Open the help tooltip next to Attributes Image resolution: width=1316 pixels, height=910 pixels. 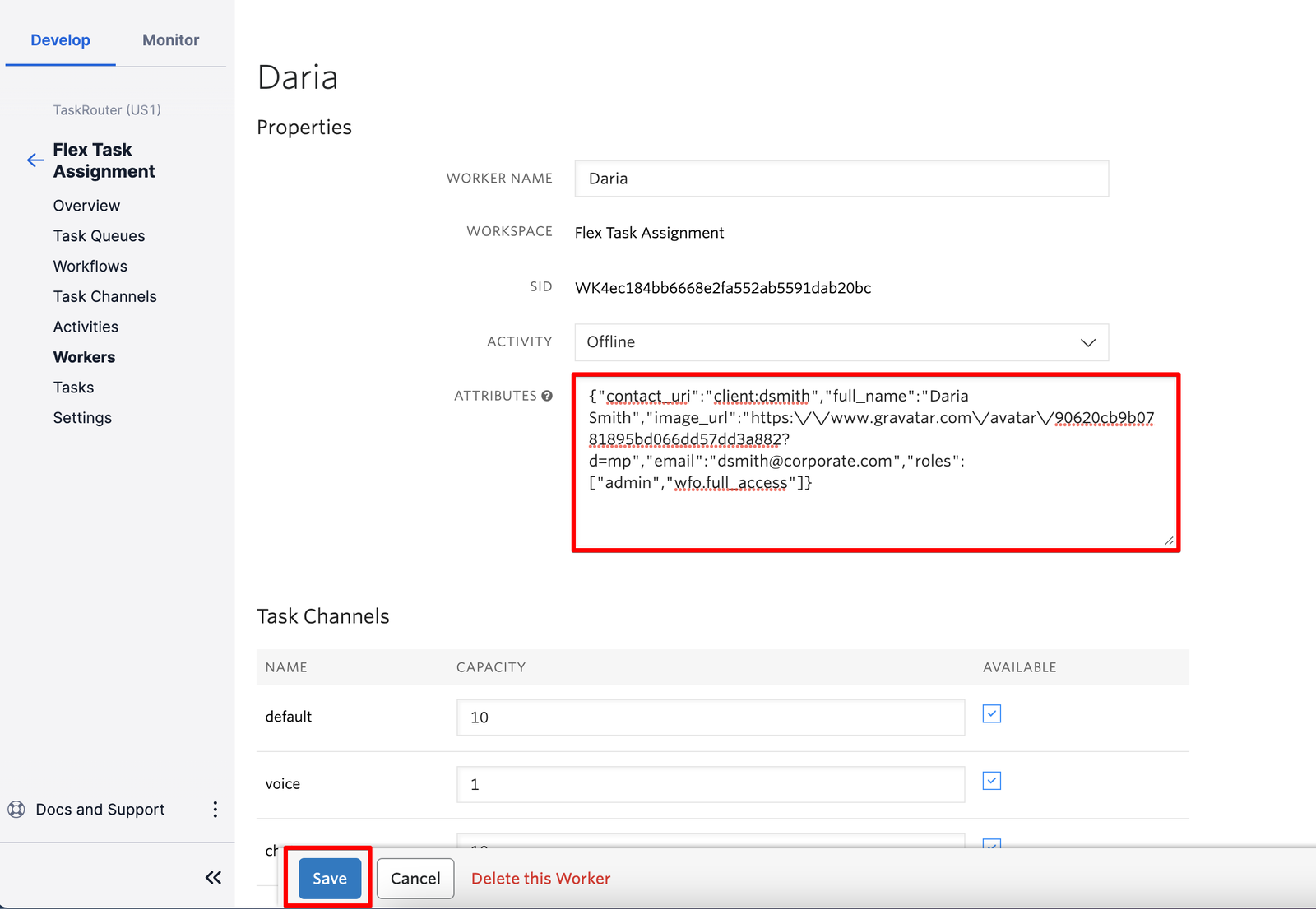549,396
